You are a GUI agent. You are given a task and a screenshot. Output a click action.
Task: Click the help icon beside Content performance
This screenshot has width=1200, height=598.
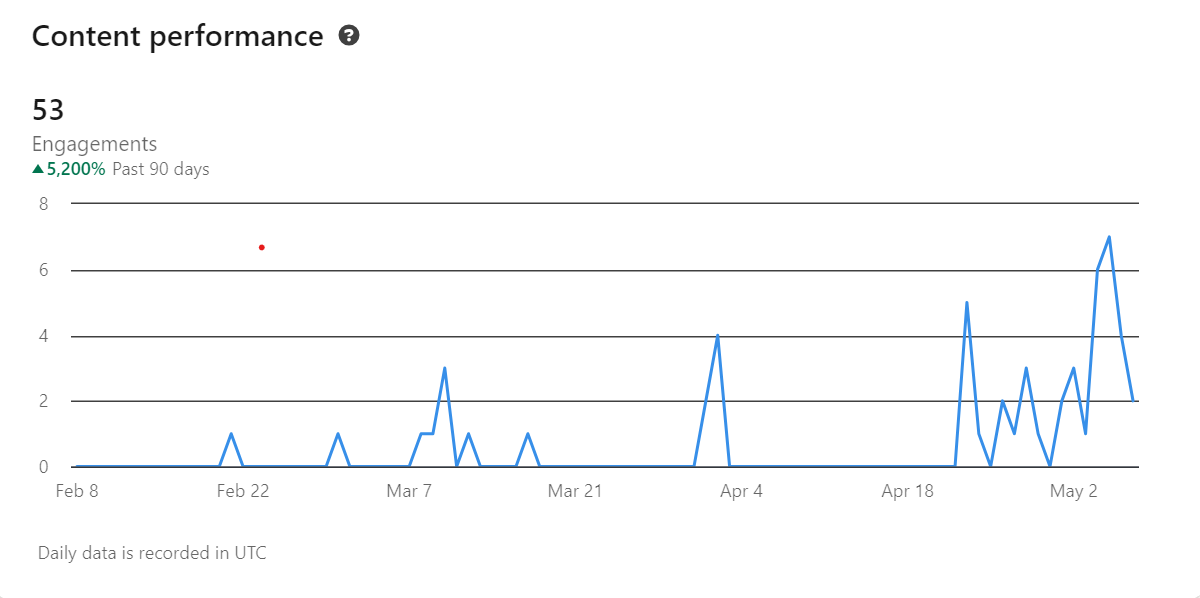(349, 36)
